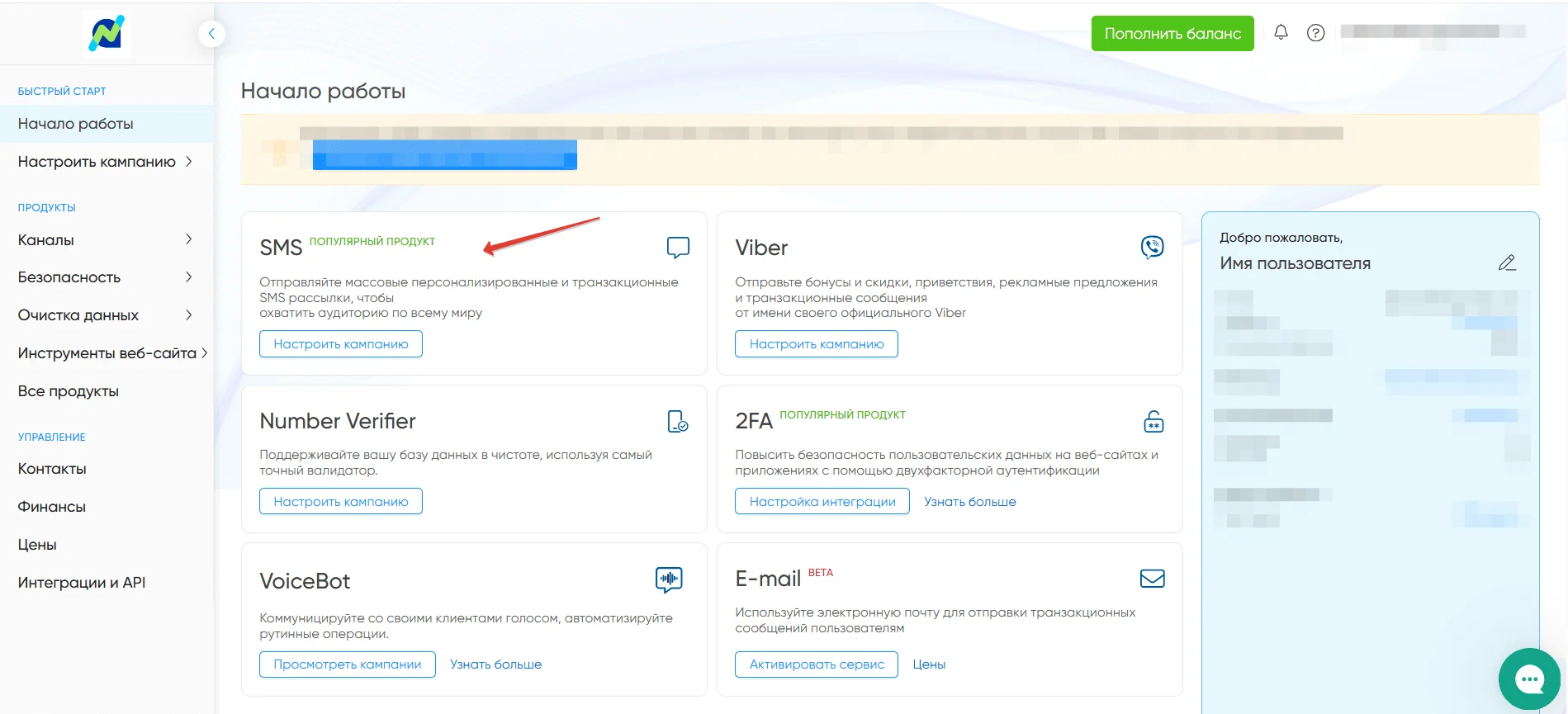
Task: Edit username with the pencil icon
Action: pos(1507,262)
